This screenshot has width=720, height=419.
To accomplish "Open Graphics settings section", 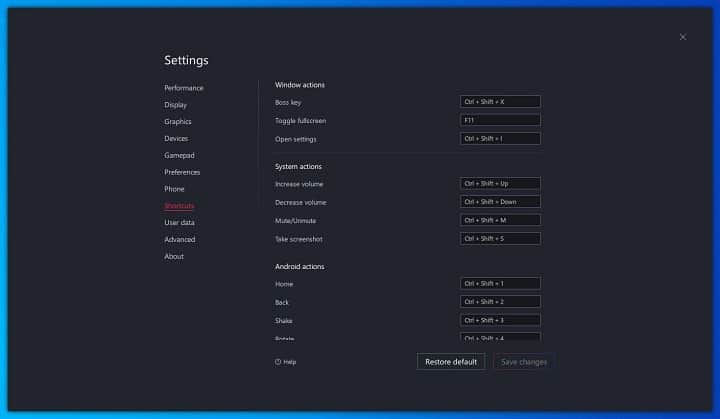I will pyautogui.click(x=178, y=122).
